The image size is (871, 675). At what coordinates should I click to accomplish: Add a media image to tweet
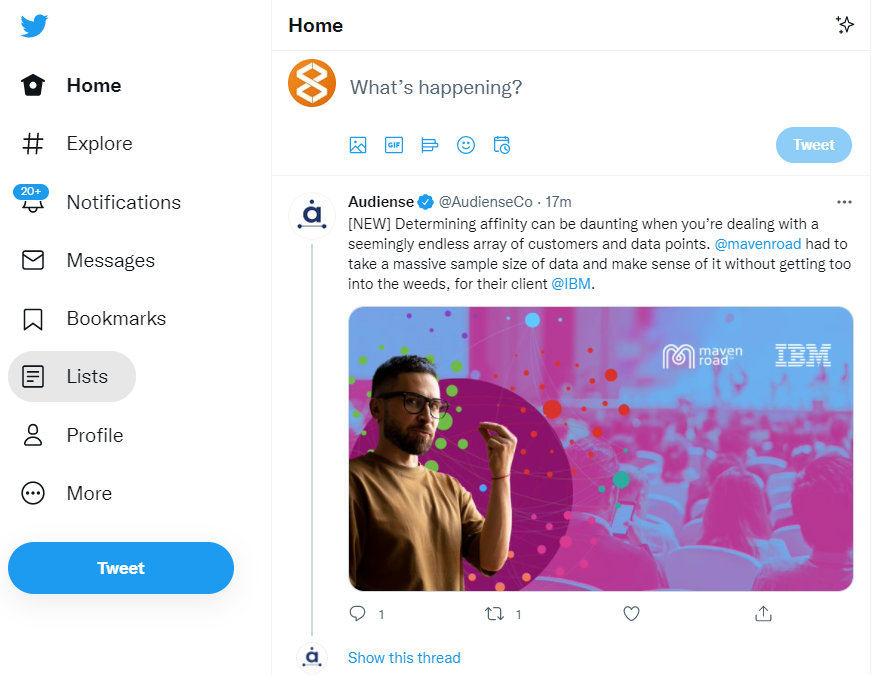click(358, 145)
